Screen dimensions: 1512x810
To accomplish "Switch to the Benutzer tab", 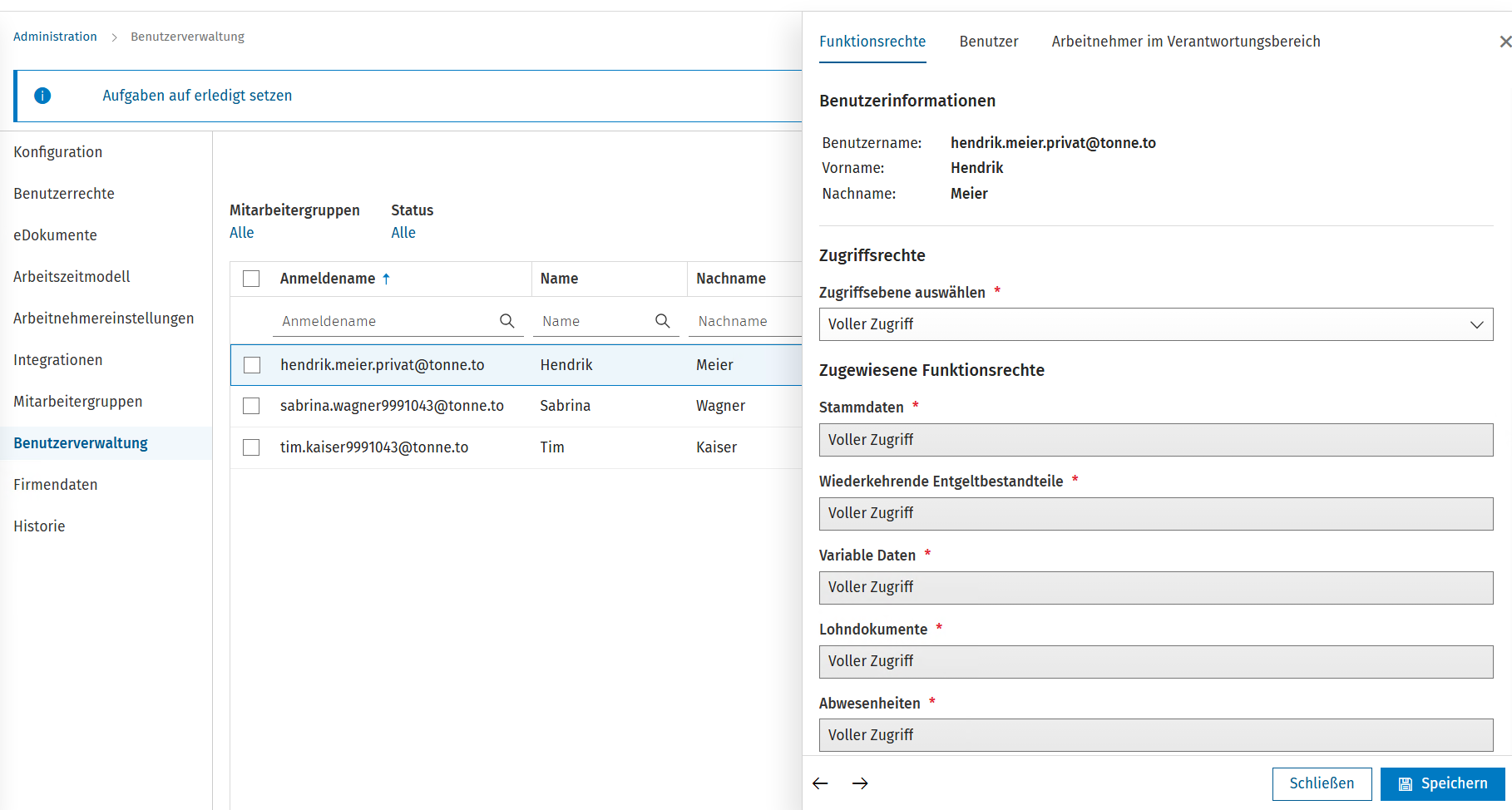I will tap(989, 42).
